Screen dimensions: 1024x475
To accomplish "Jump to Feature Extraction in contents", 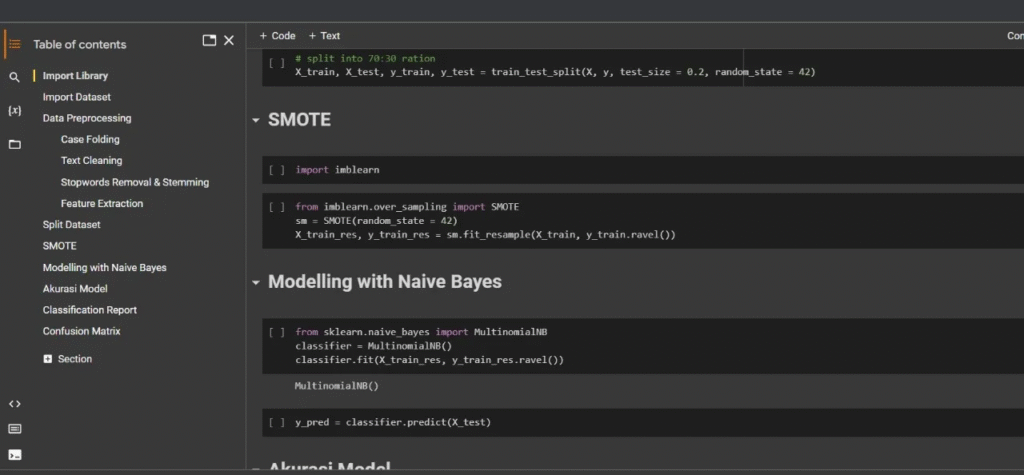I will pos(101,203).
